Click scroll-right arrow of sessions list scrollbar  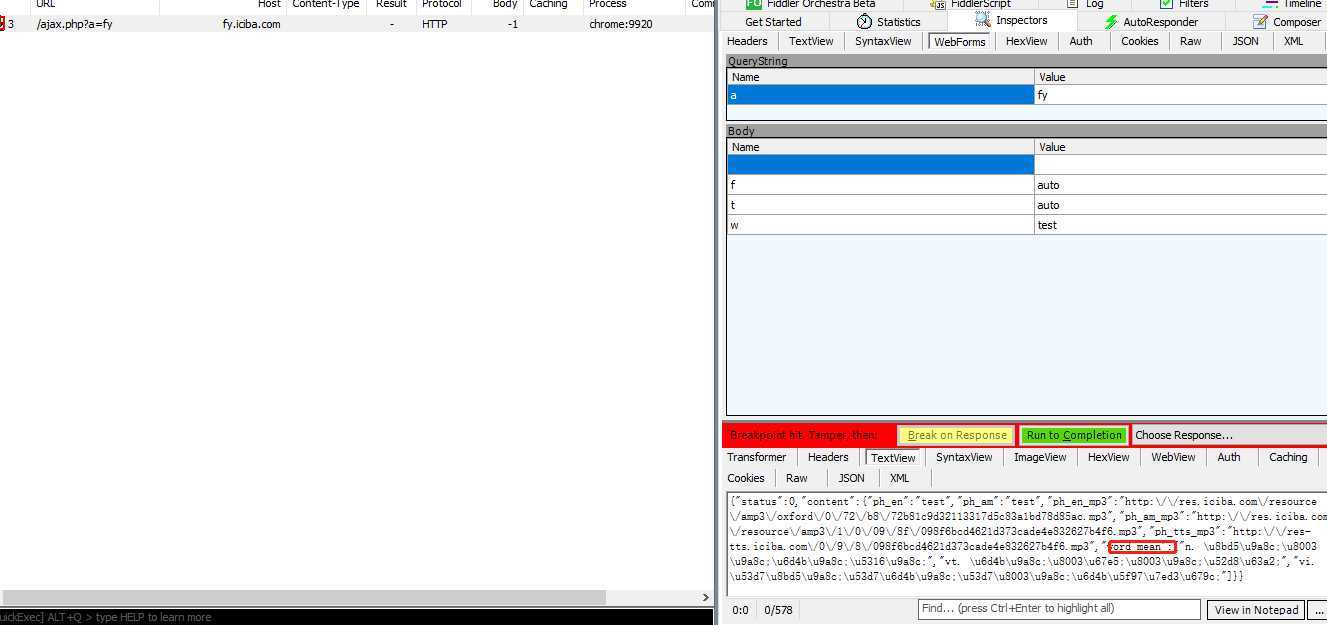coord(705,597)
